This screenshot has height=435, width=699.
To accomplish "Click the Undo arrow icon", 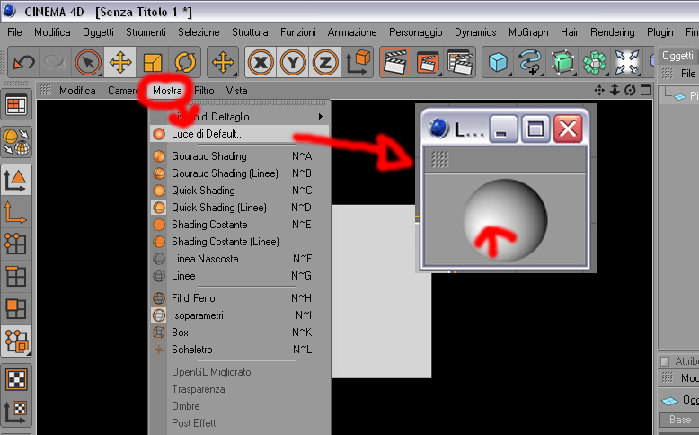I will (24, 62).
